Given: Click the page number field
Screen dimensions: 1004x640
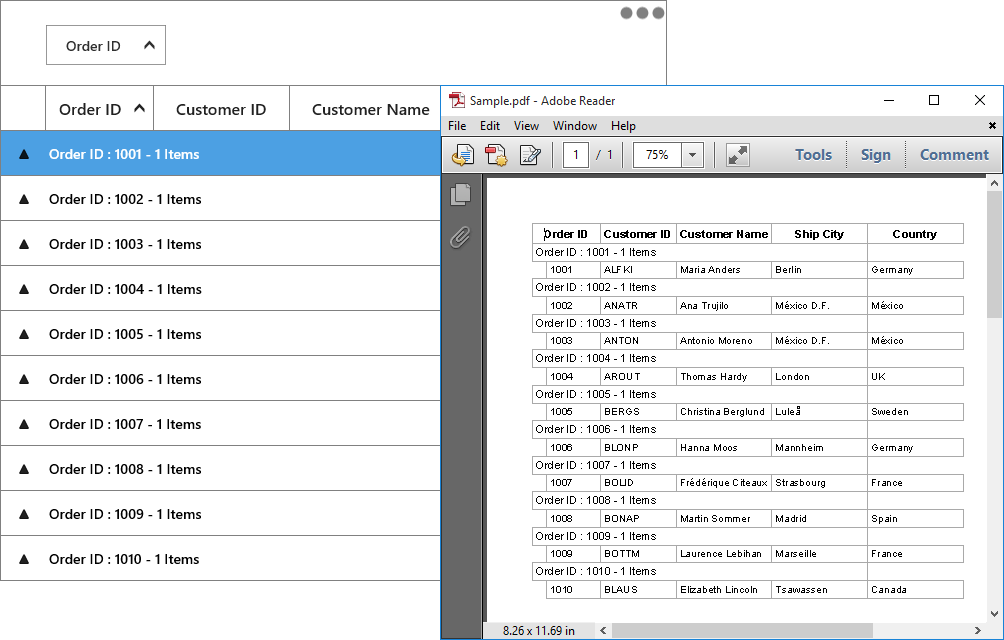Looking at the screenshot, I should click(x=576, y=155).
